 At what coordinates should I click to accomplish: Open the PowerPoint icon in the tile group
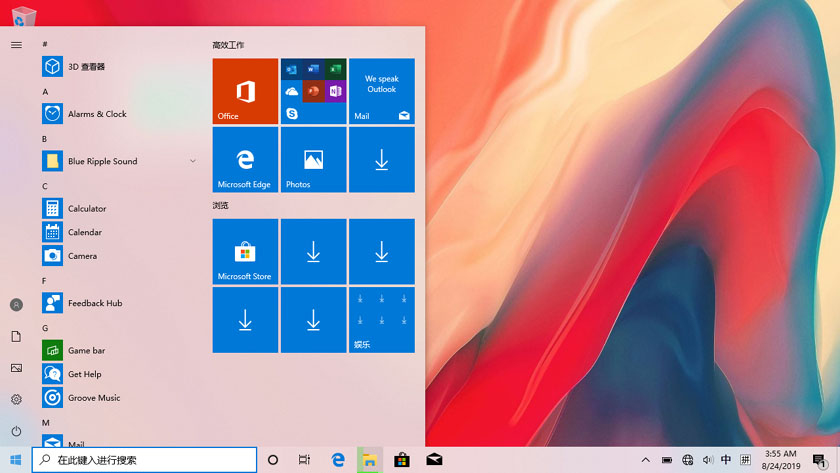coord(313,91)
